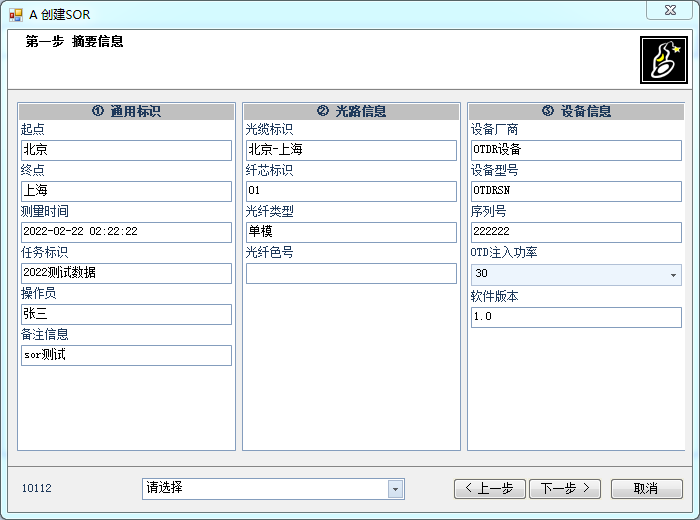Image resolution: width=700 pixels, height=520 pixels.
Task: Click the 下一步 button
Action: (564, 489)
